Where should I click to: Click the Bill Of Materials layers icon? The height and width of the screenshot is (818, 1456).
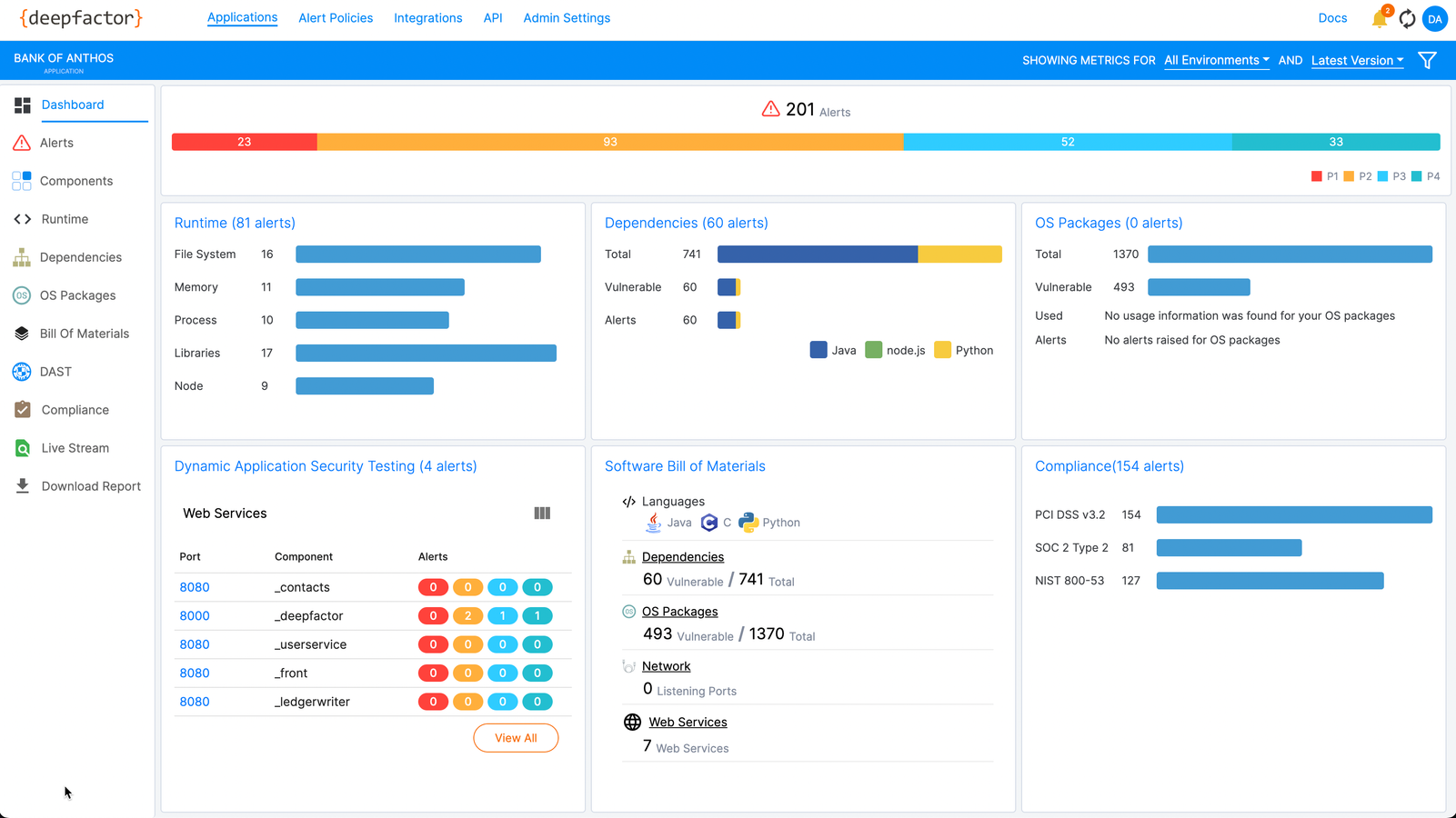[22, 334]
